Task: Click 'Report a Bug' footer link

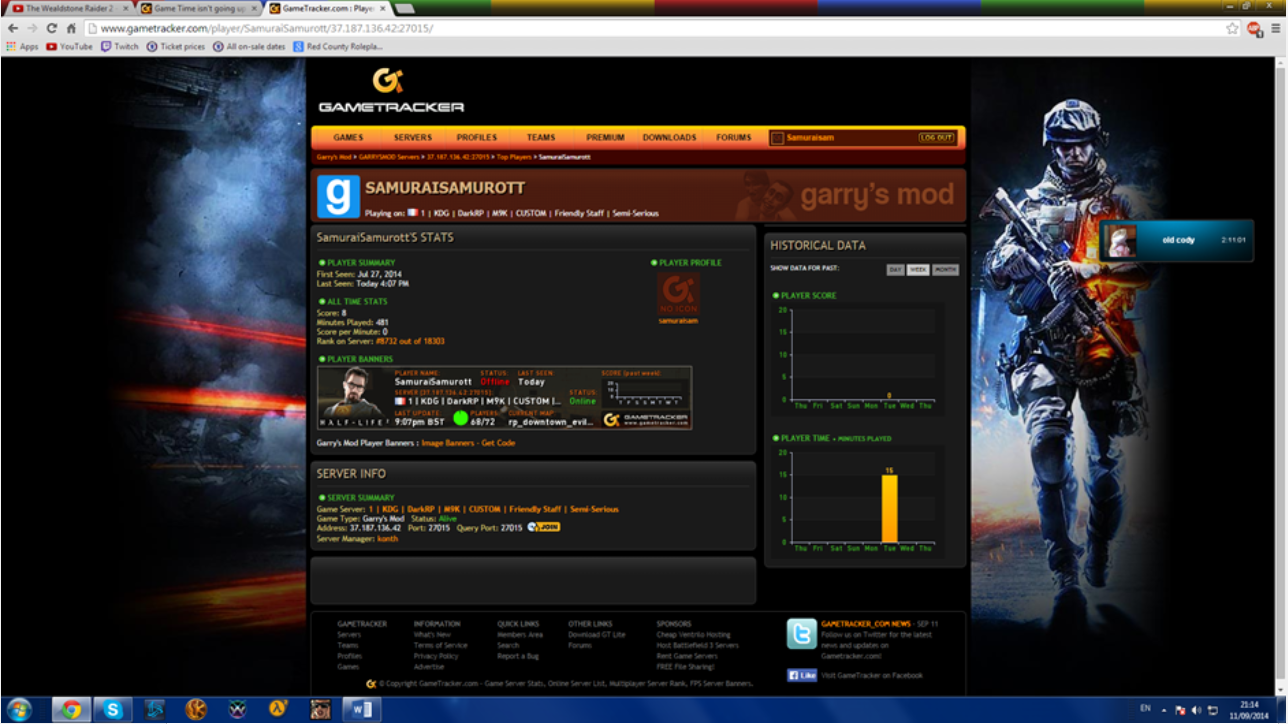Action: (x=518, y=656)
